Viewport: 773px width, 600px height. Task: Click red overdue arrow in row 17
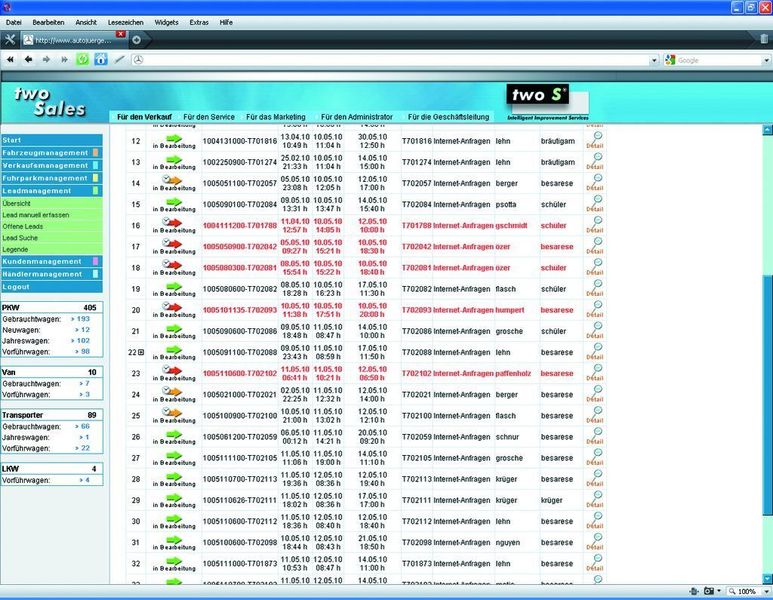coord(173,244)
